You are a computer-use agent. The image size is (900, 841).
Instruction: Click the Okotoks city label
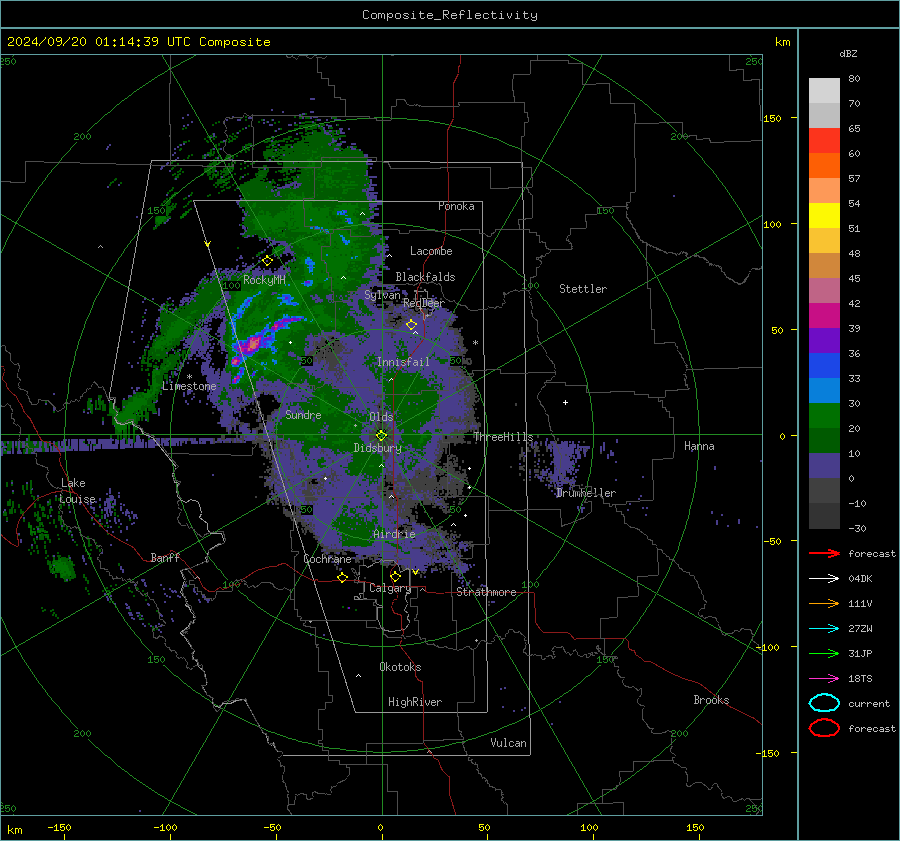(400, 667)
